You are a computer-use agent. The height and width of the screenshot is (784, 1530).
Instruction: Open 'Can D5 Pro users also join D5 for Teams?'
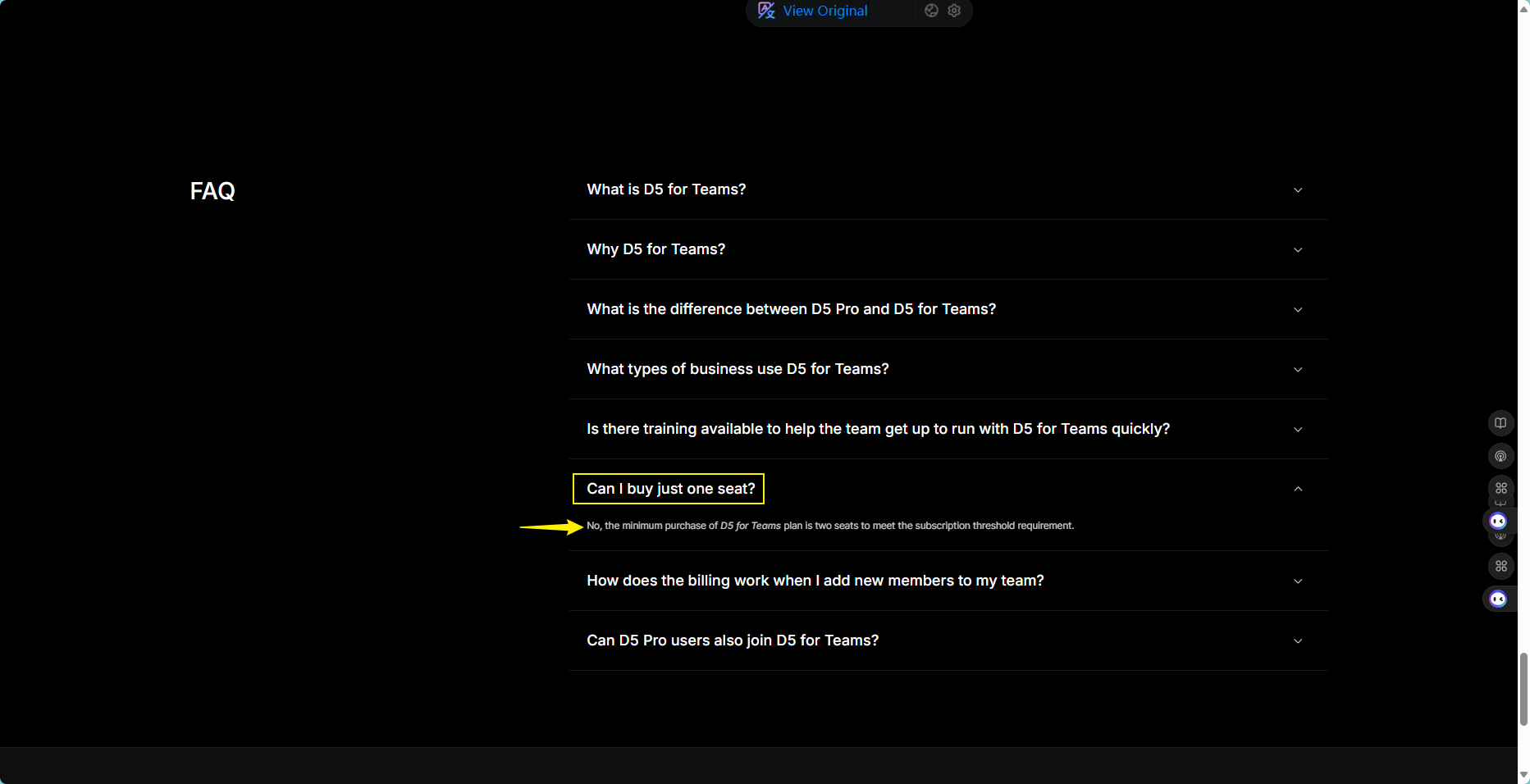[x=733, y=640]
